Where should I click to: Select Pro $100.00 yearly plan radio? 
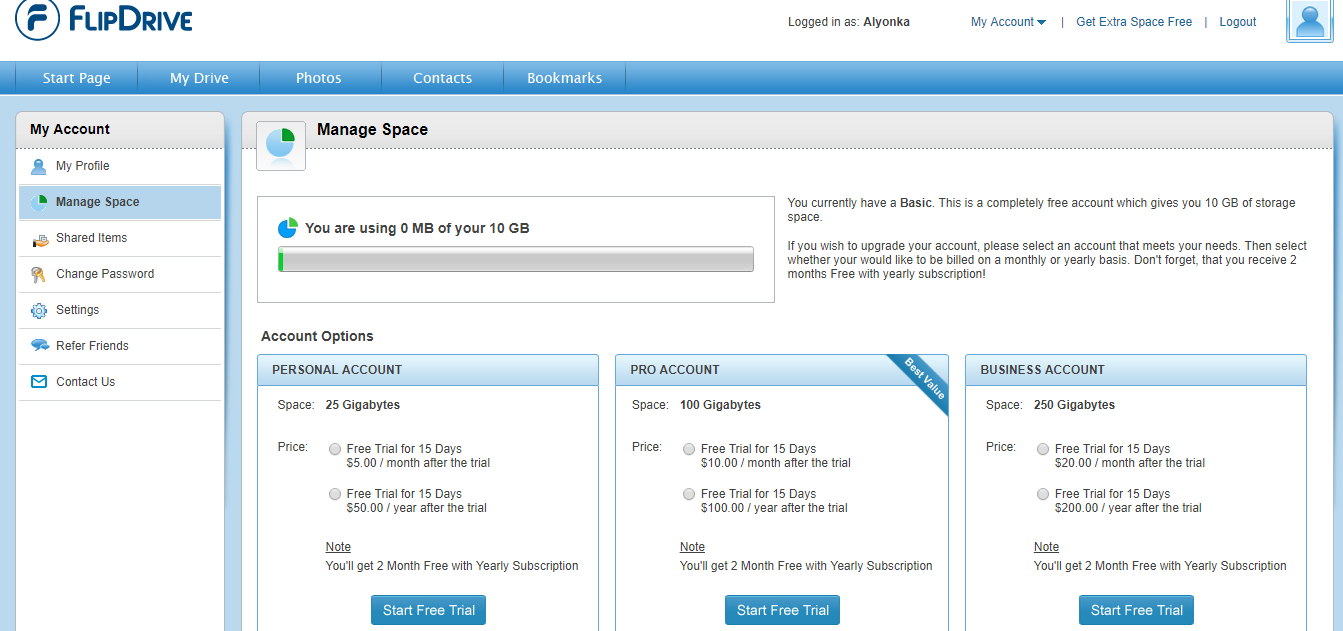tap(689, 494)
